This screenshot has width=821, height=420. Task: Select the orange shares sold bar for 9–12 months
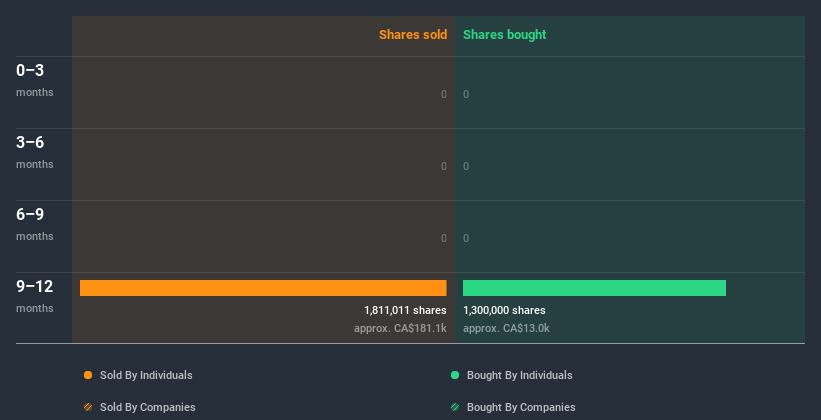263,288
